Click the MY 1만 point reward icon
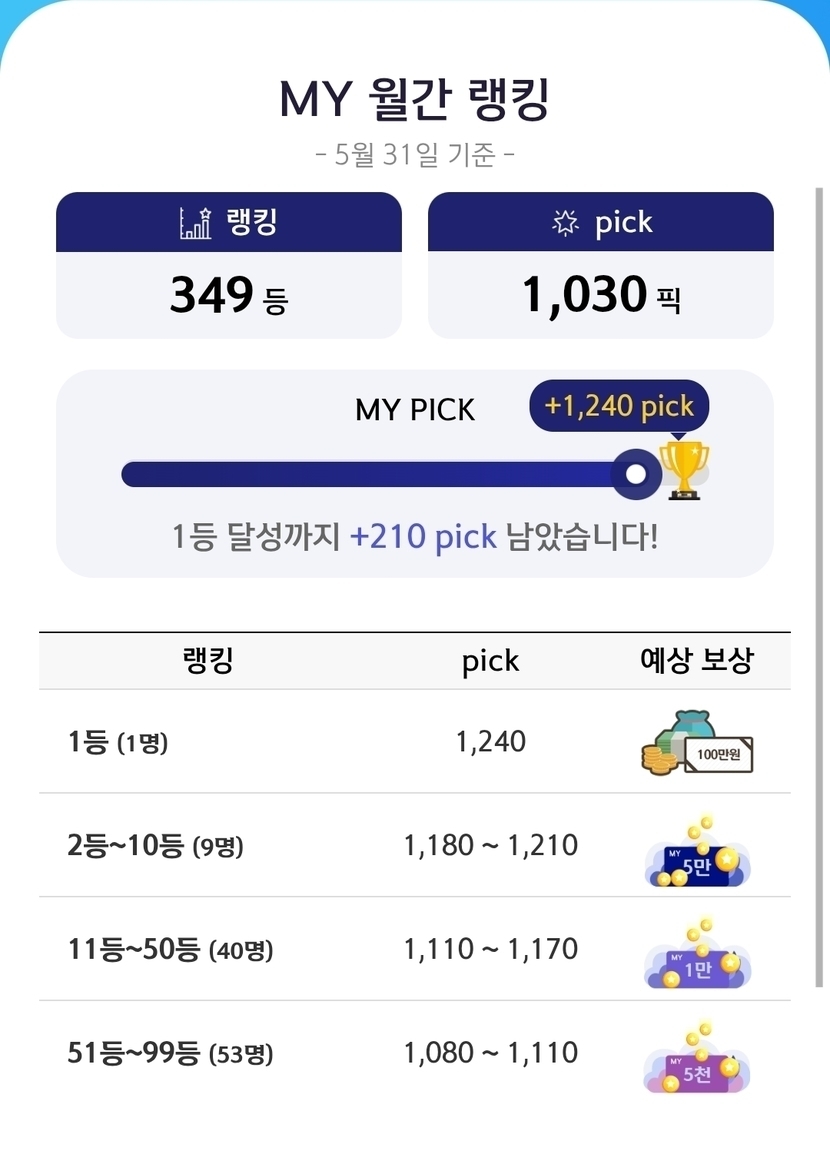The image size is (830, 1154). click(698, 955)
